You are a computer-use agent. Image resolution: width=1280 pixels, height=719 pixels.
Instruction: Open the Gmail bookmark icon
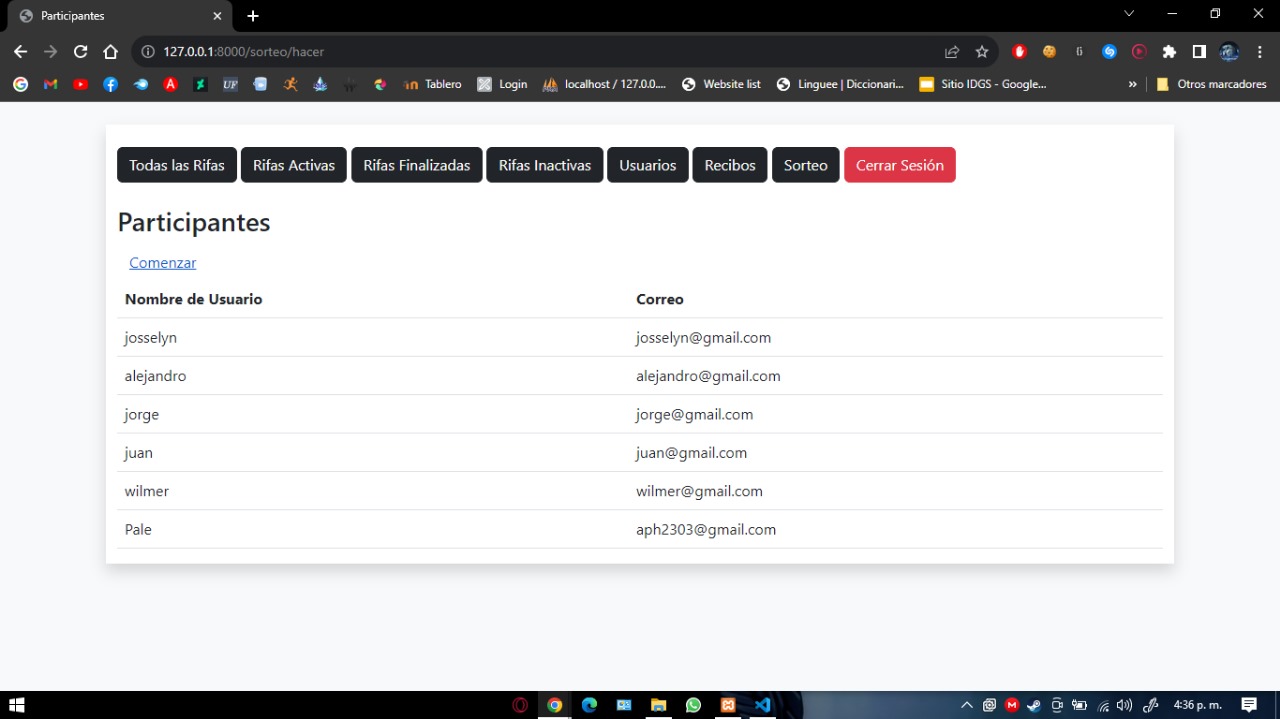click(x=50, y=85)
